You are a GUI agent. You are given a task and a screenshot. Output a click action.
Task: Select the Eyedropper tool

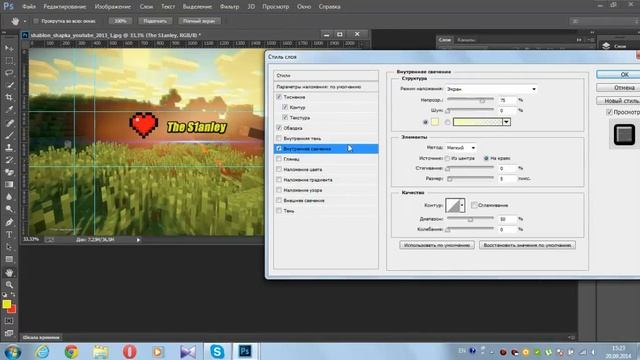[9, 110]
